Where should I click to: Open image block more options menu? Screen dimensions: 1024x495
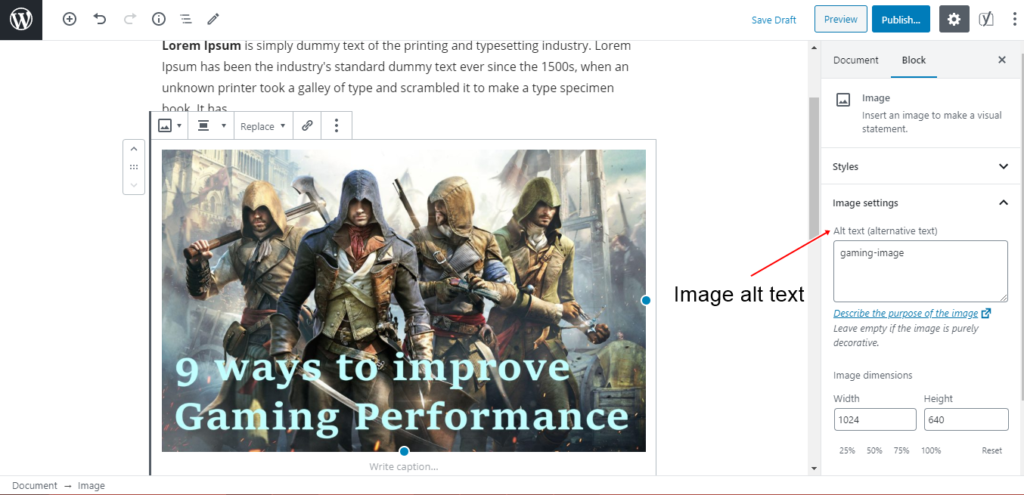pos(336,126)
